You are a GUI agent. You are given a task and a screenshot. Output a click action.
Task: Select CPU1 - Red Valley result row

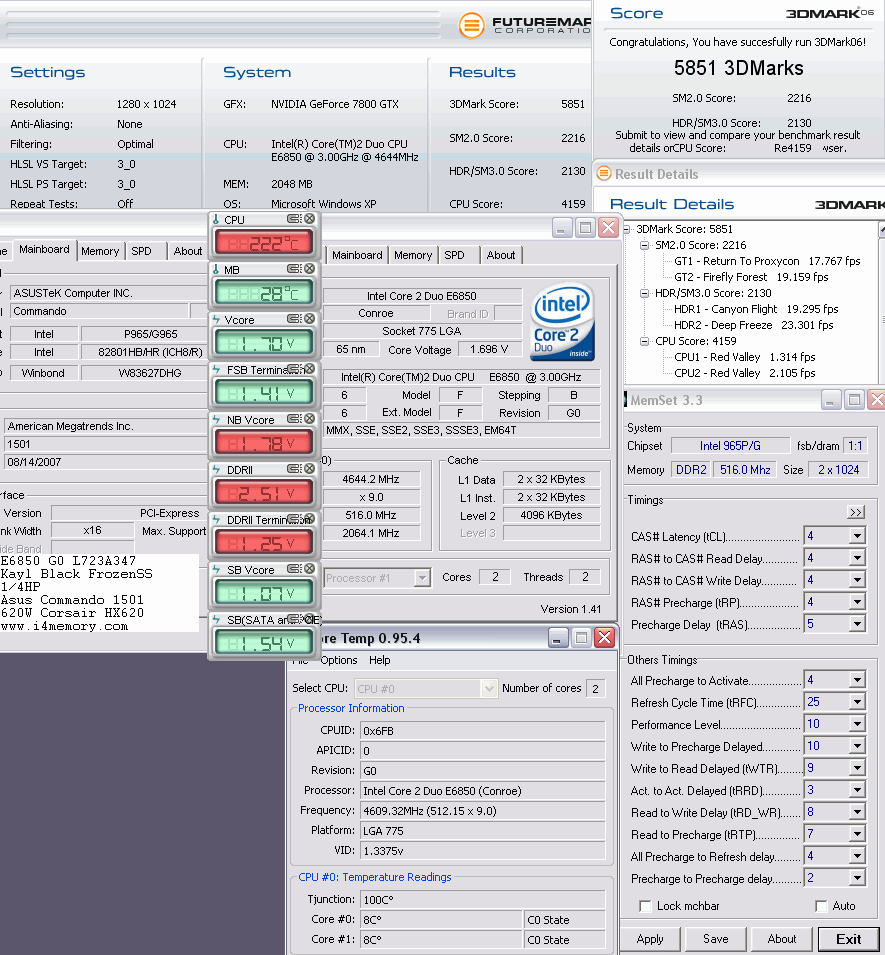pyautogui.click(x=744, y=358)
